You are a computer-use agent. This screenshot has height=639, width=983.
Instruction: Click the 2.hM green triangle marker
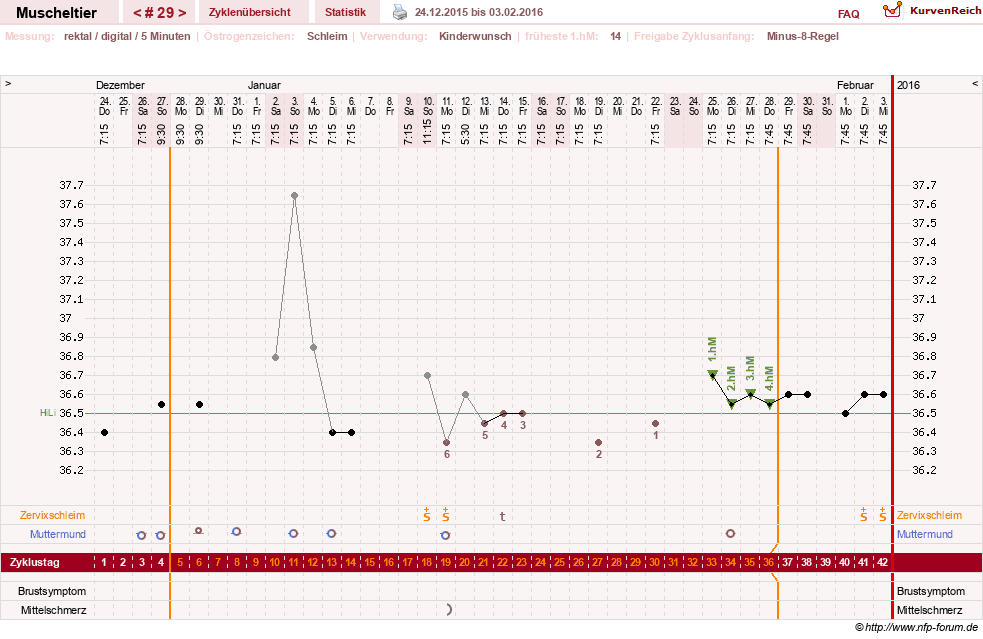point(732,404)
